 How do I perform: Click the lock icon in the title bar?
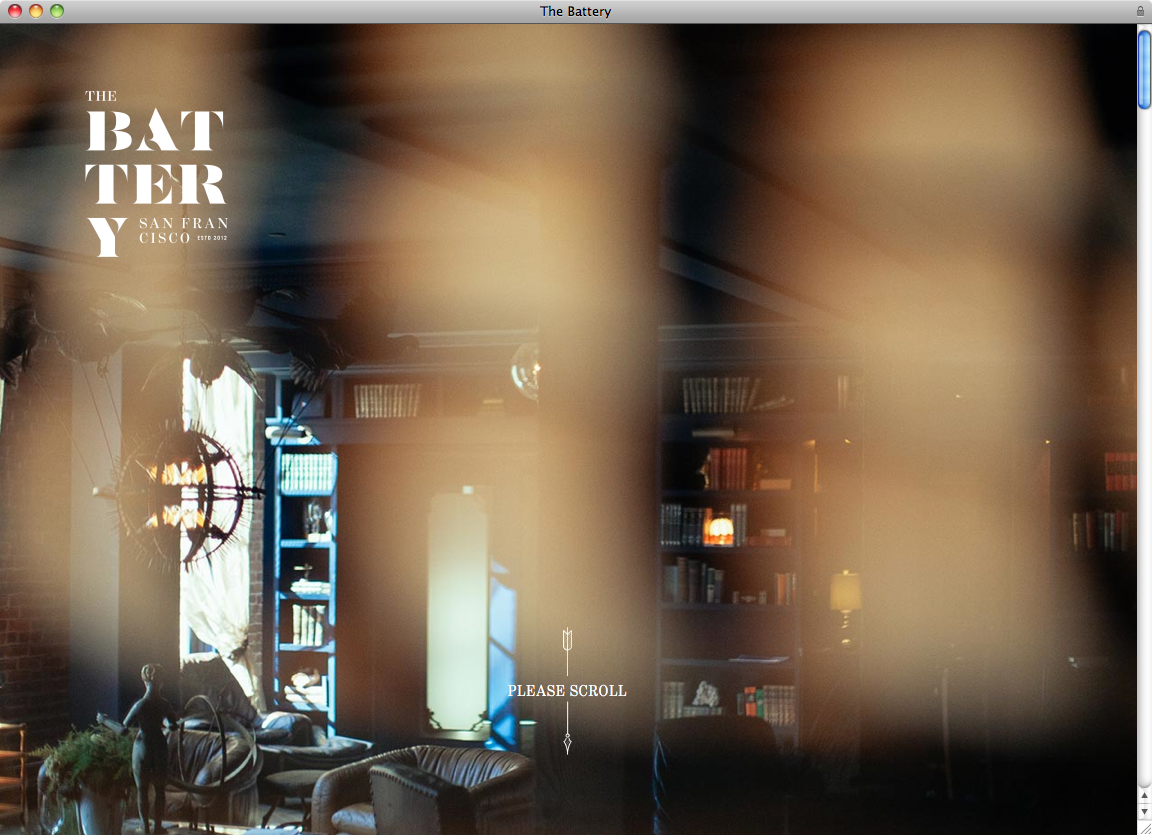[1140, 11]
